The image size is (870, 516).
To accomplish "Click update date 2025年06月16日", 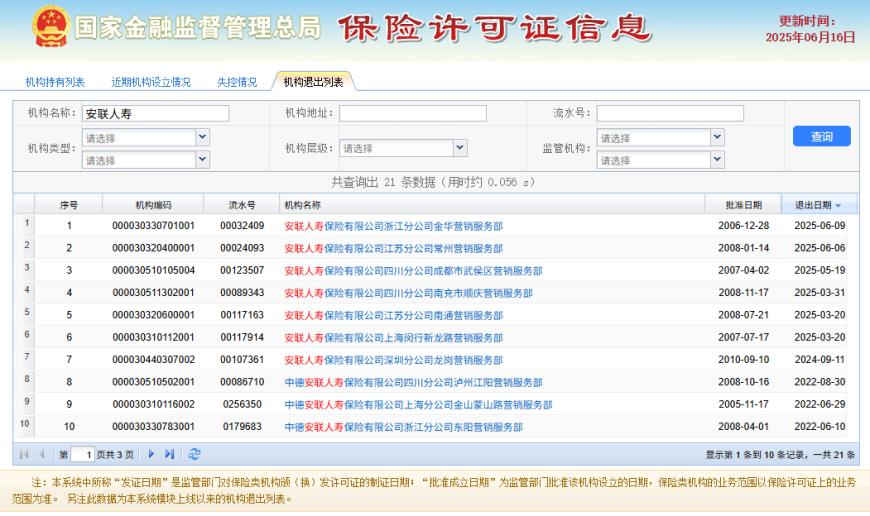I will pos(810,37).
